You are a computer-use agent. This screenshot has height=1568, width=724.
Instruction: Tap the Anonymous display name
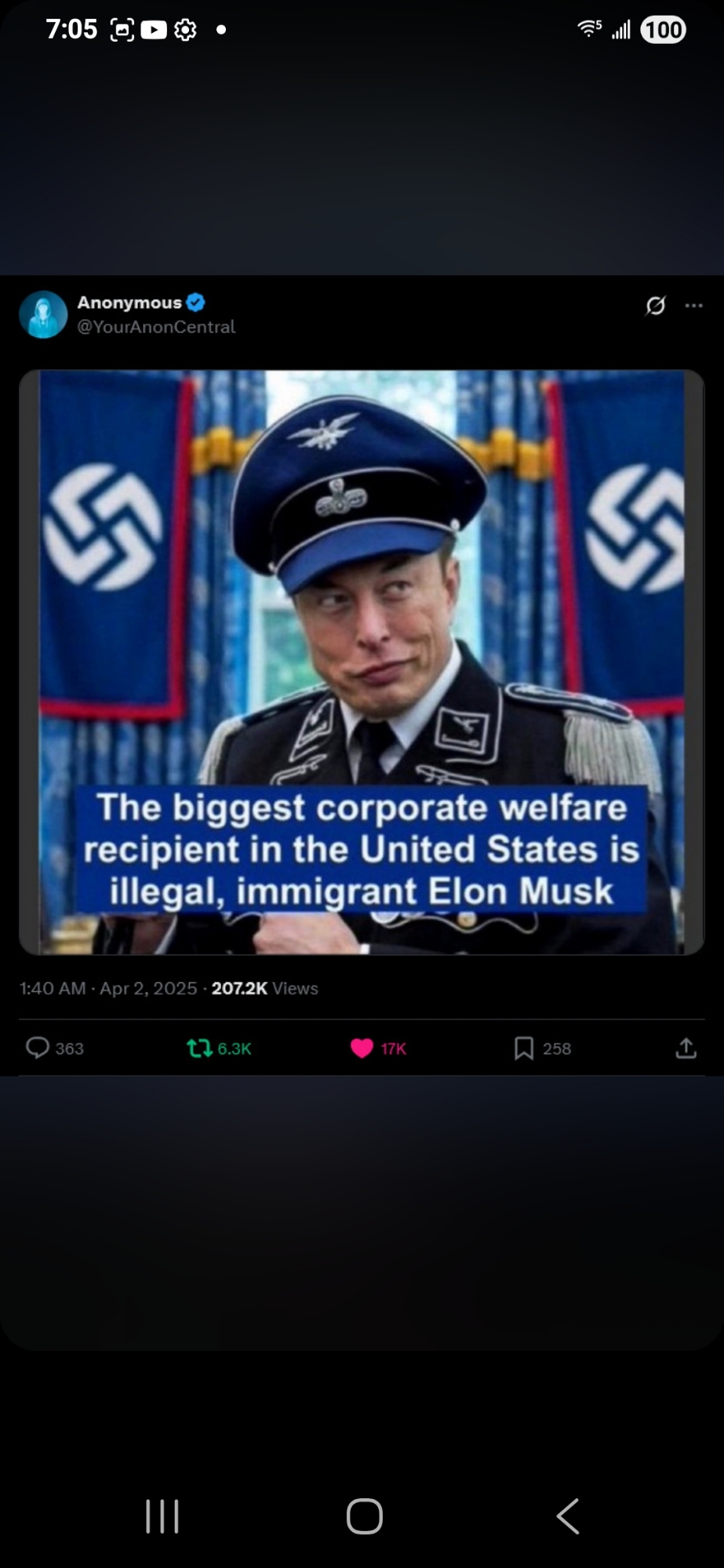tap(129, 303)
